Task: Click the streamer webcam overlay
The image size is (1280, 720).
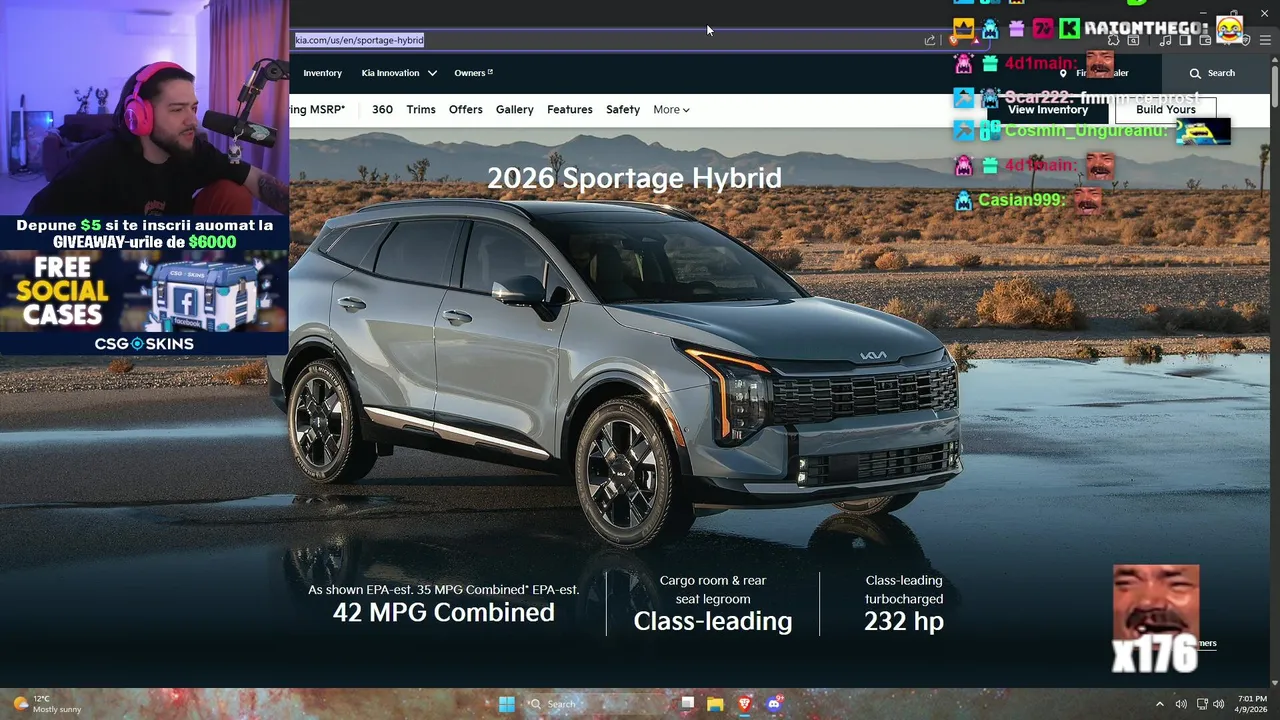Action: tap(144, 108)
